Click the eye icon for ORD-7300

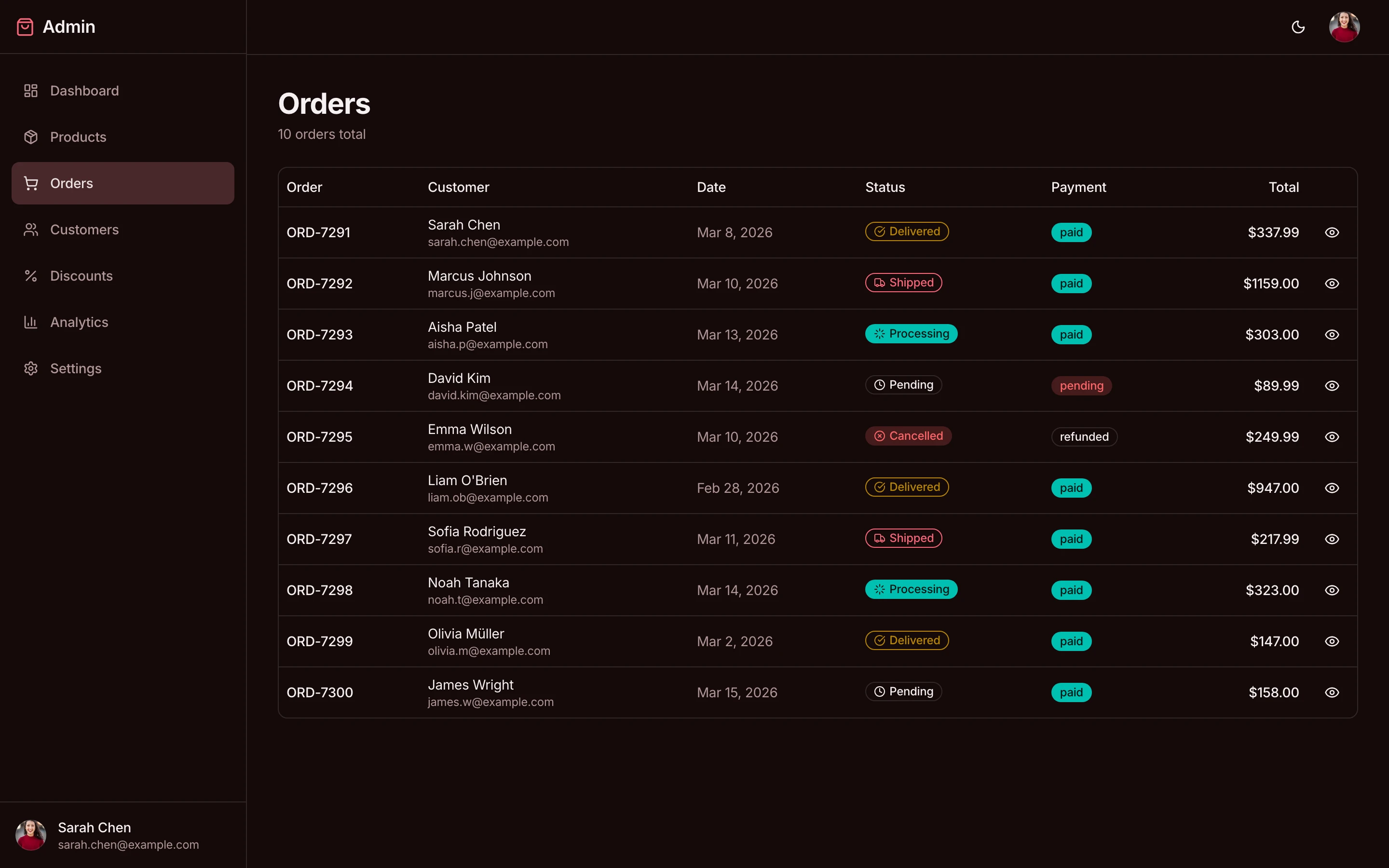click(1332, 692)
